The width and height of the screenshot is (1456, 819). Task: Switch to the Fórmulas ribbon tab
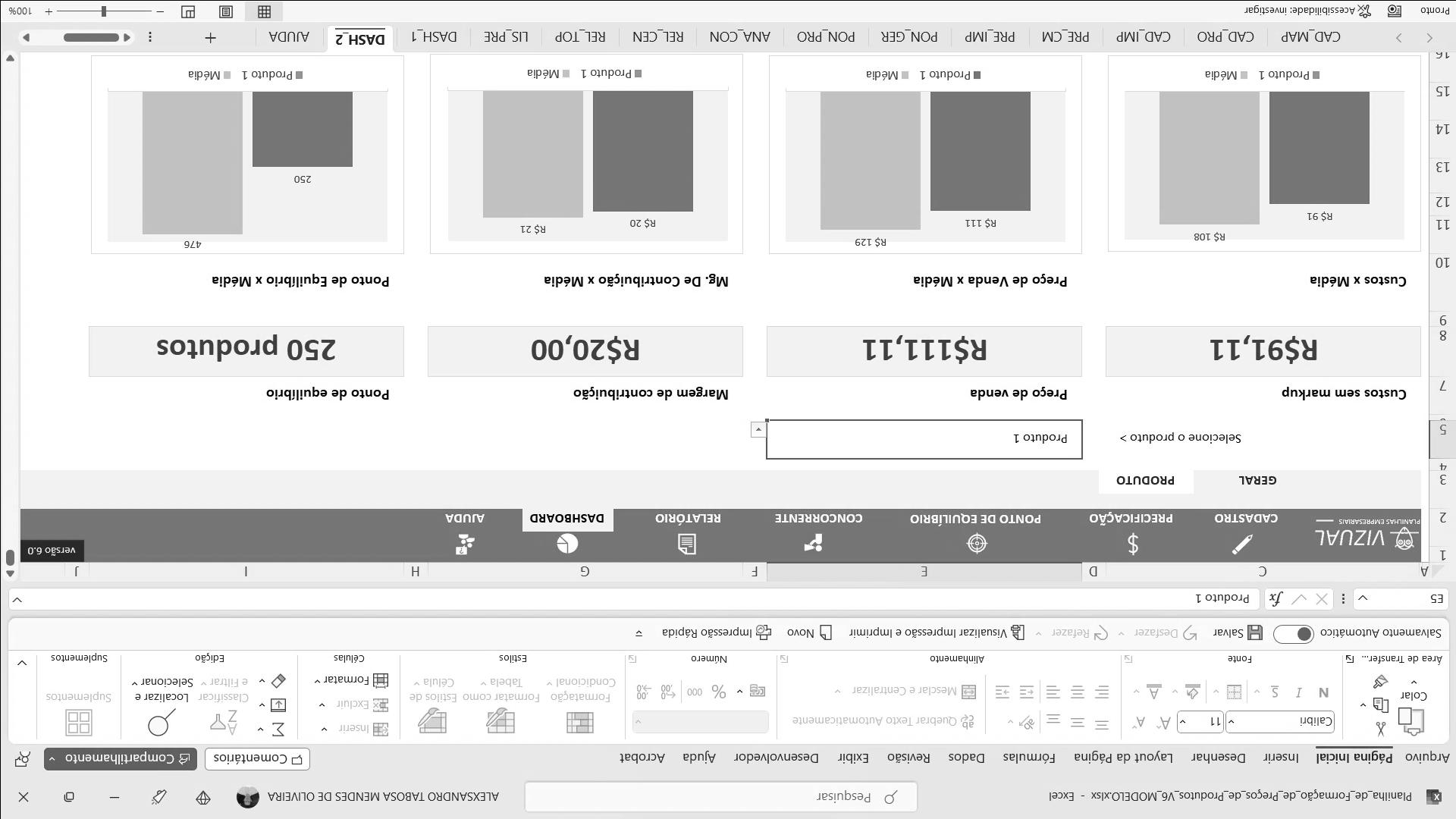[x=1029, y=758]
